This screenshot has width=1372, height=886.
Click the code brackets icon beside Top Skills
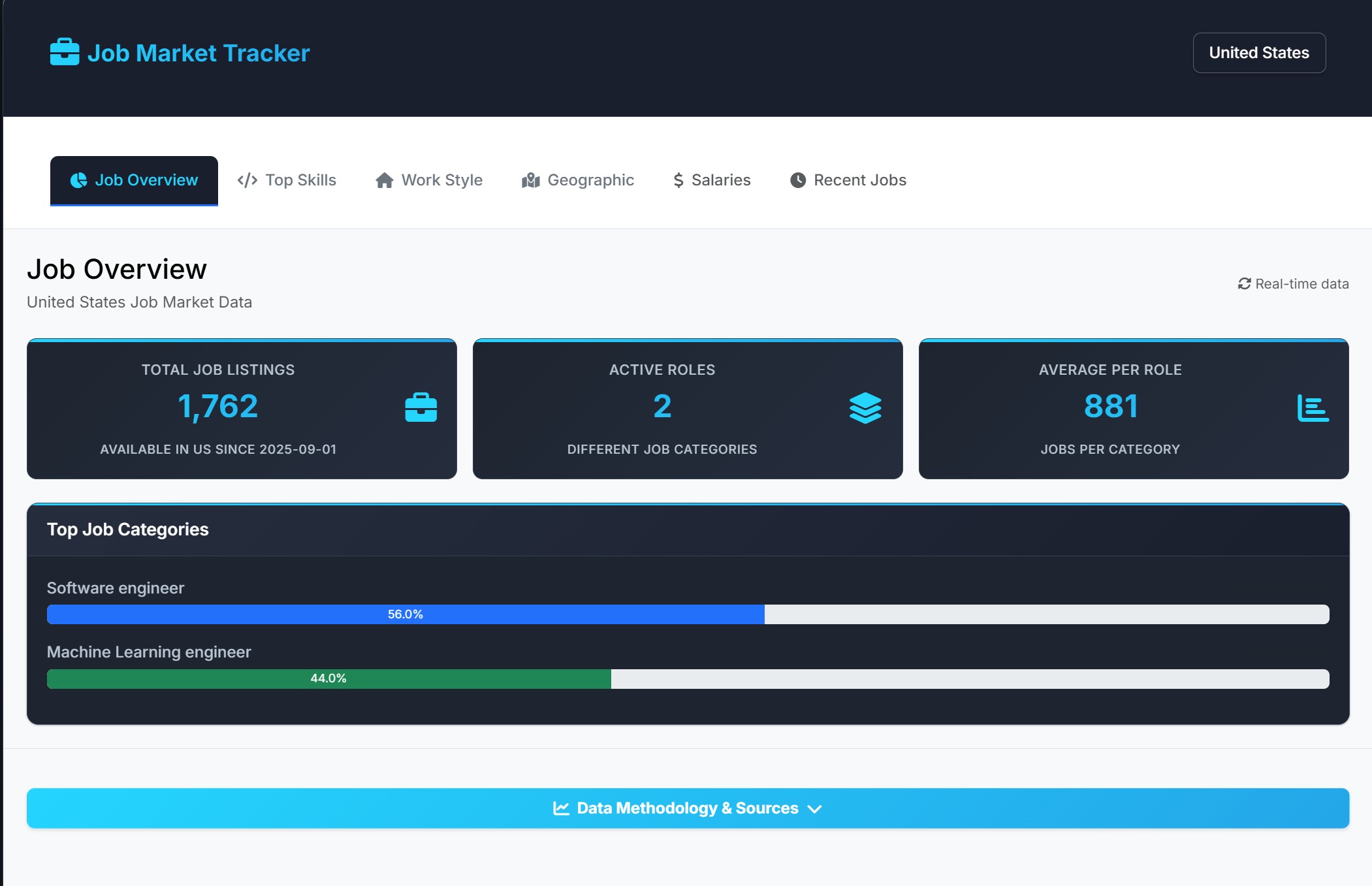[x=247, y=180]
